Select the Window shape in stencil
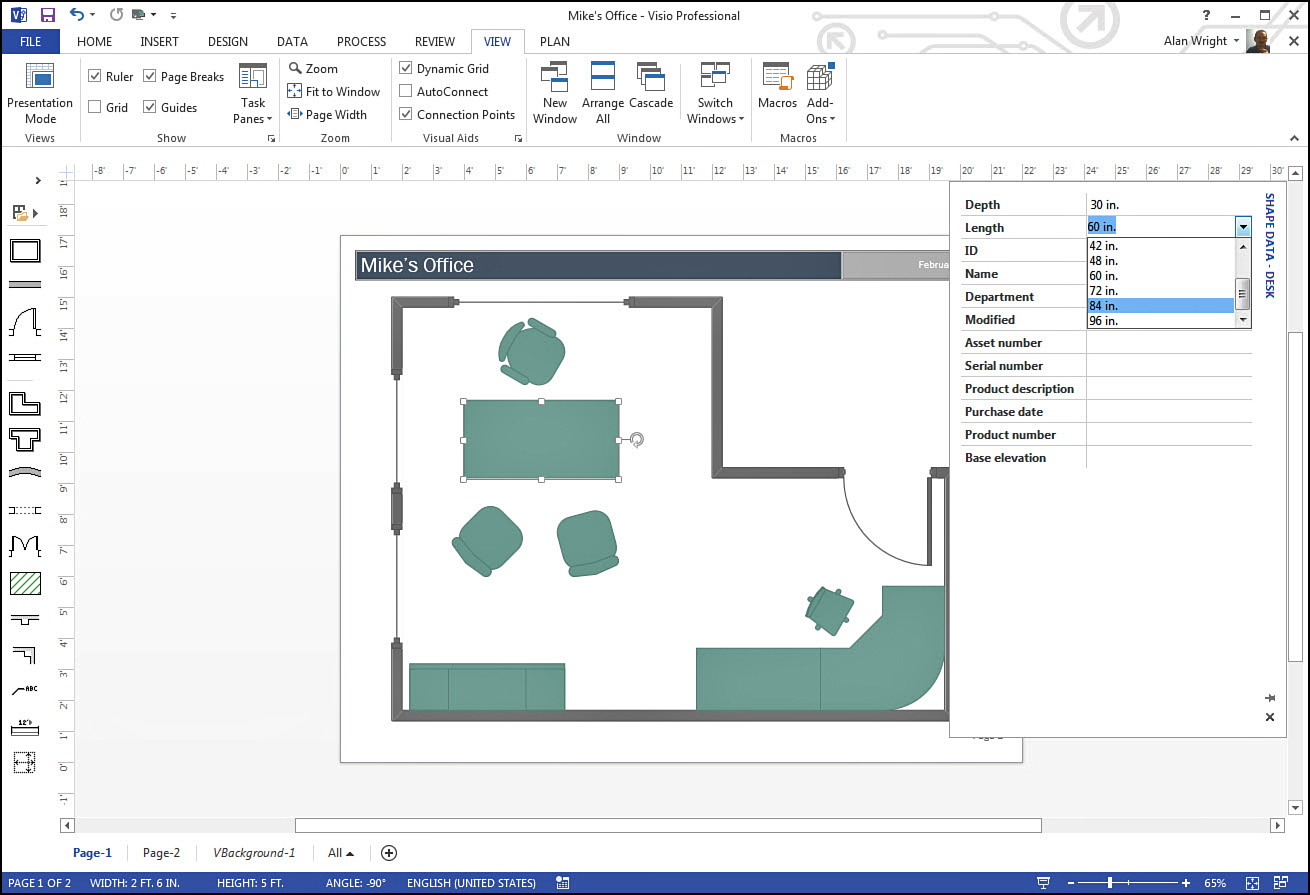This screenshot has height=895, width=1310. pyautogui.click(x=25, y=357)
